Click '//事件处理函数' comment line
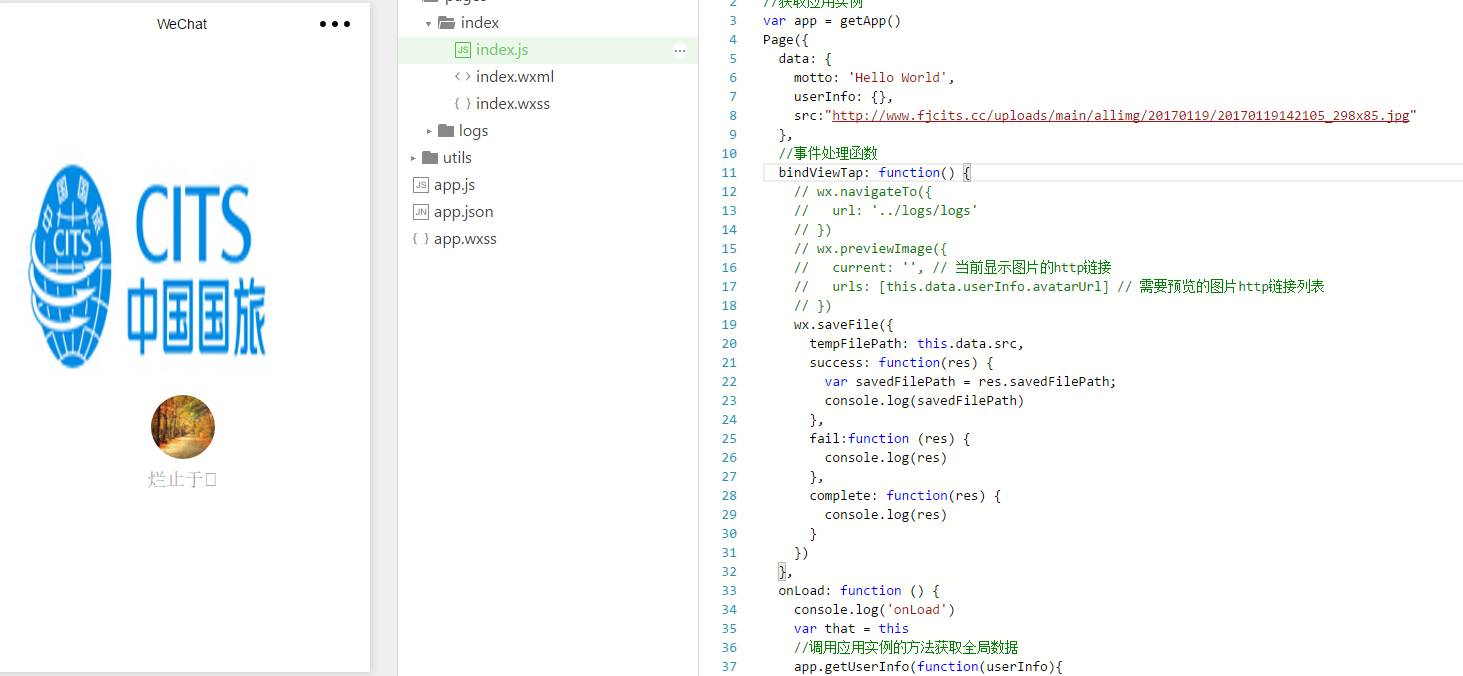Viewport: 1463px width, 676px height. click(x=828, y=153)
